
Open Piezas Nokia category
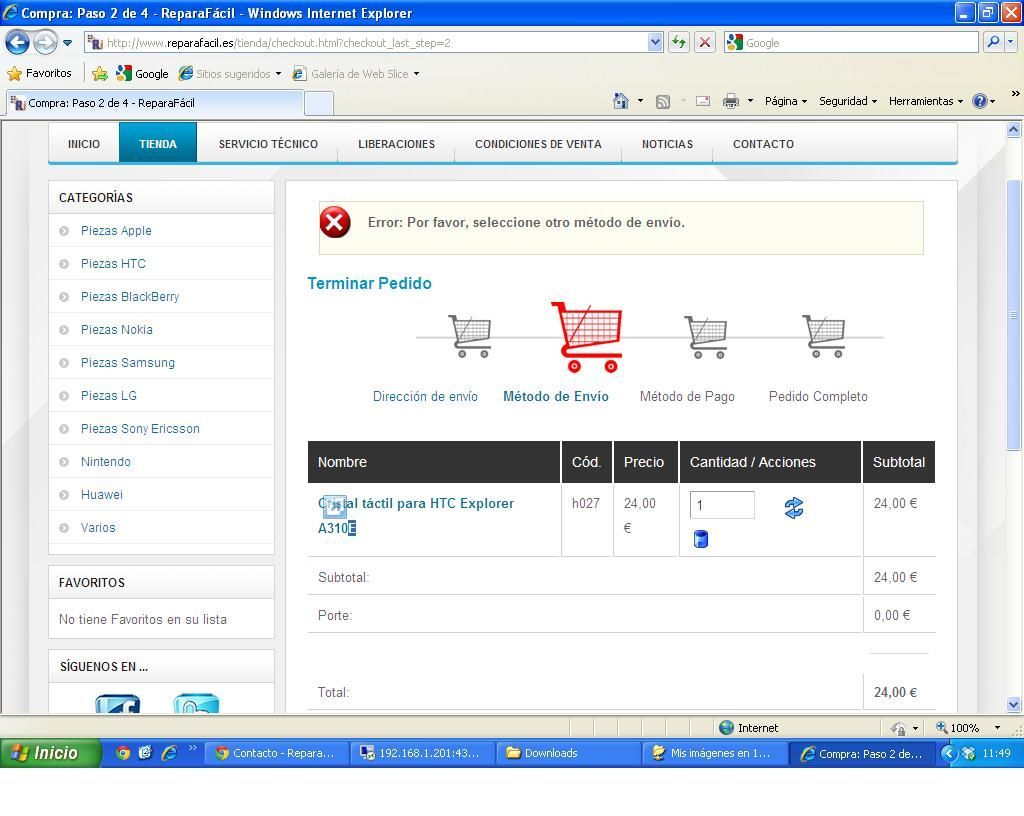point(117,330)
